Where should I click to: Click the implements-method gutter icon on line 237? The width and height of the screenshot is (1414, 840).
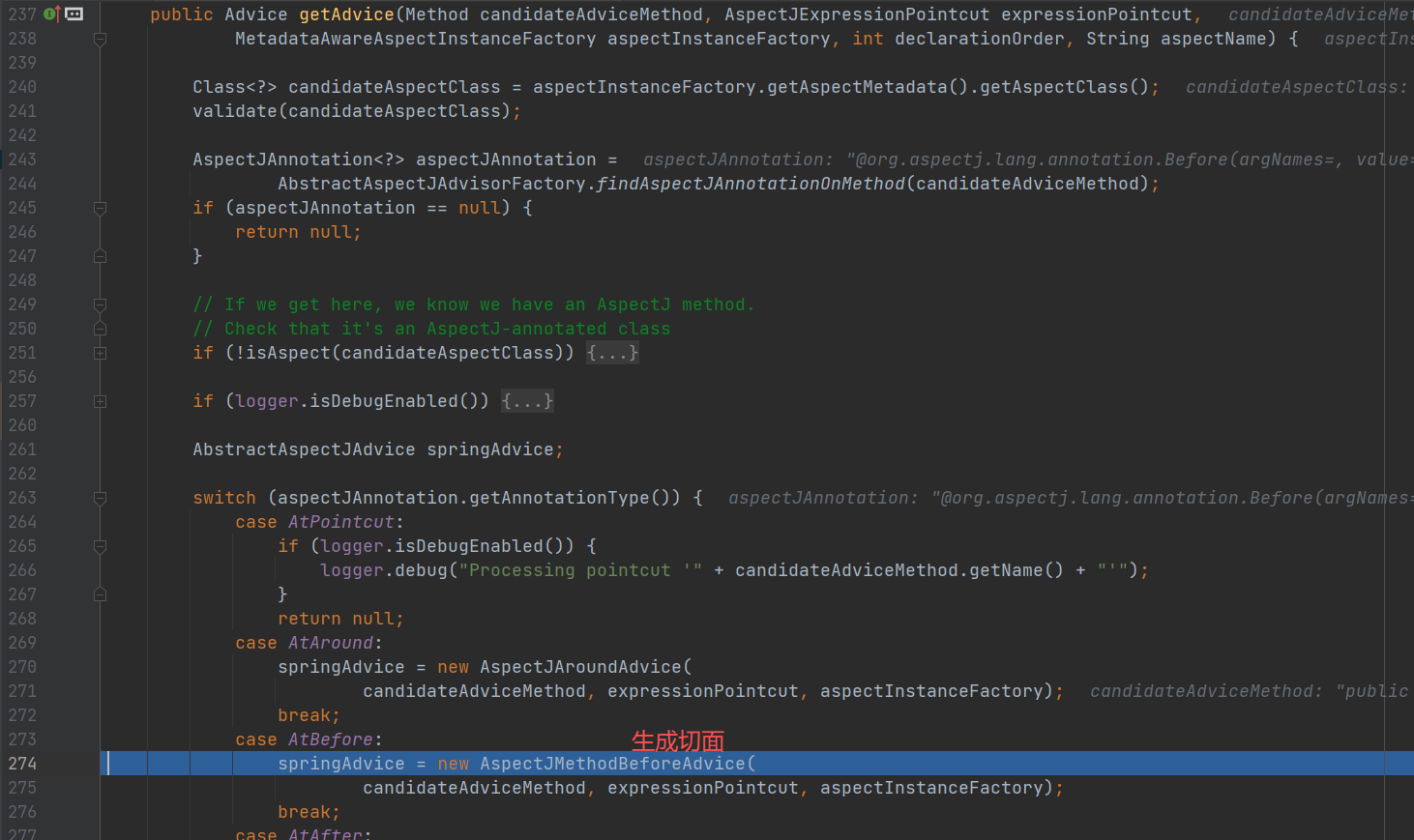point(51,14)
